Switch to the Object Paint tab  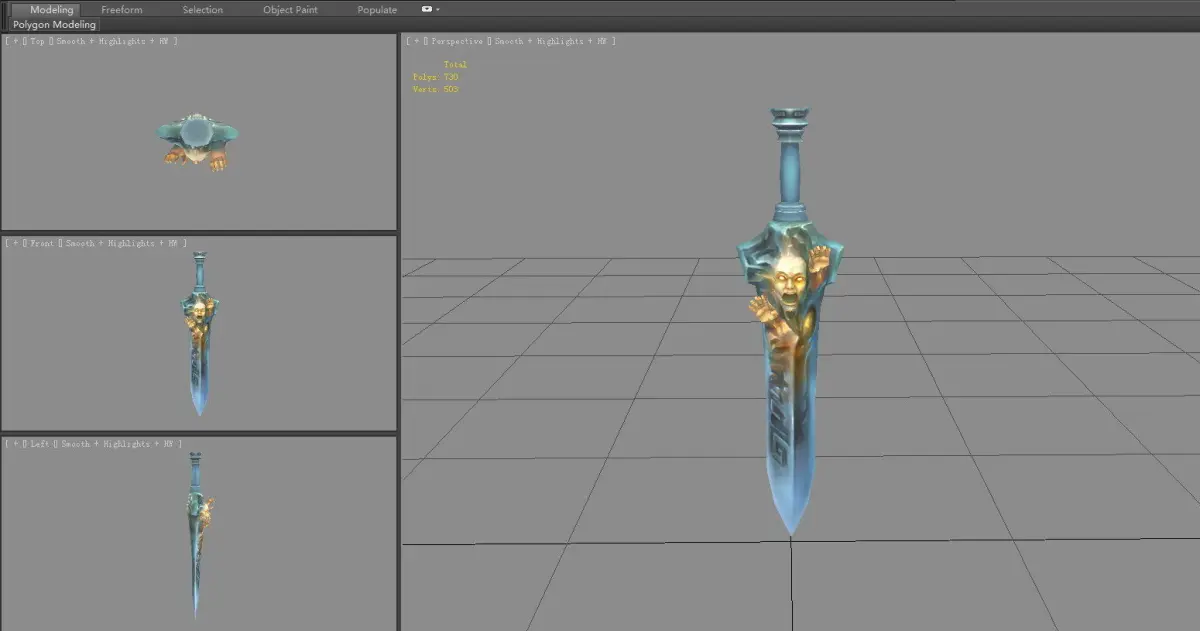click(x=290, y=10)
